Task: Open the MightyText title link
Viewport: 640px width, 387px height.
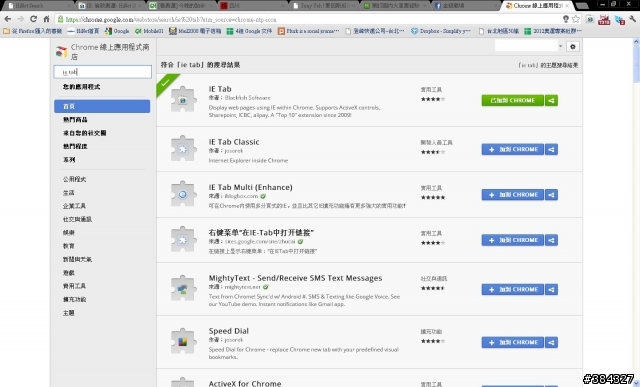Action: click(x=296, y=278)
